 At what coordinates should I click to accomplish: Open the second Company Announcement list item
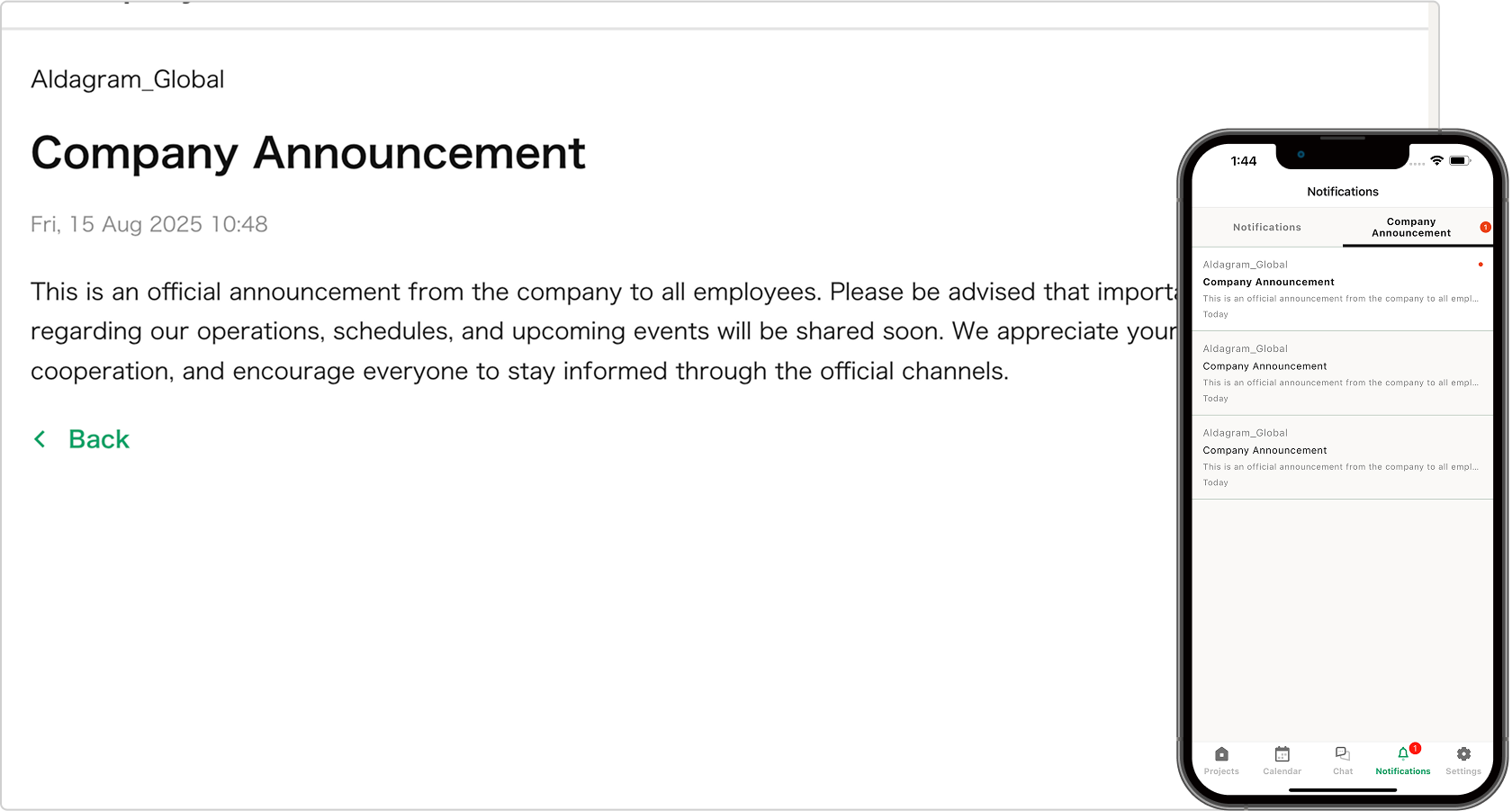tap(1341, 373)
